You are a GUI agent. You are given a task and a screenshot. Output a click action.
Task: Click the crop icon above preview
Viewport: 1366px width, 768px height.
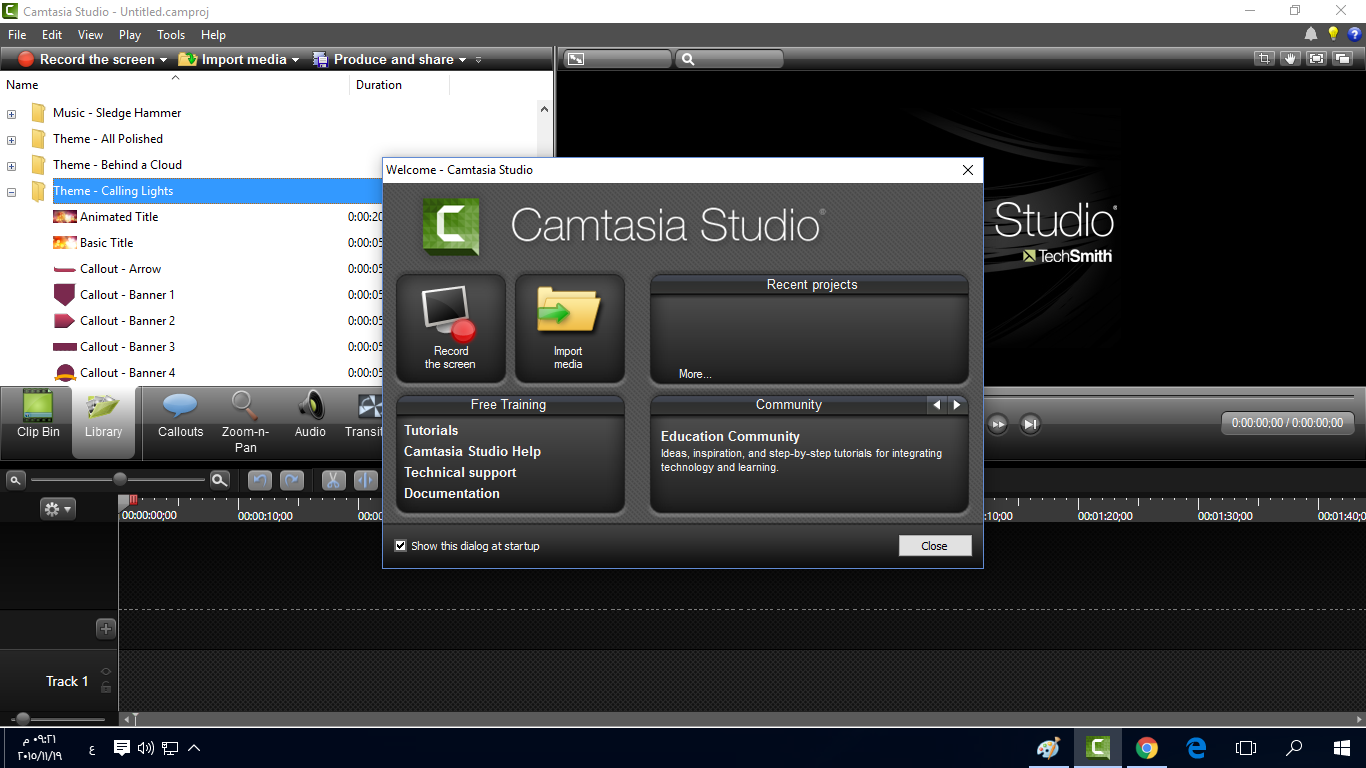point(1265,59)
